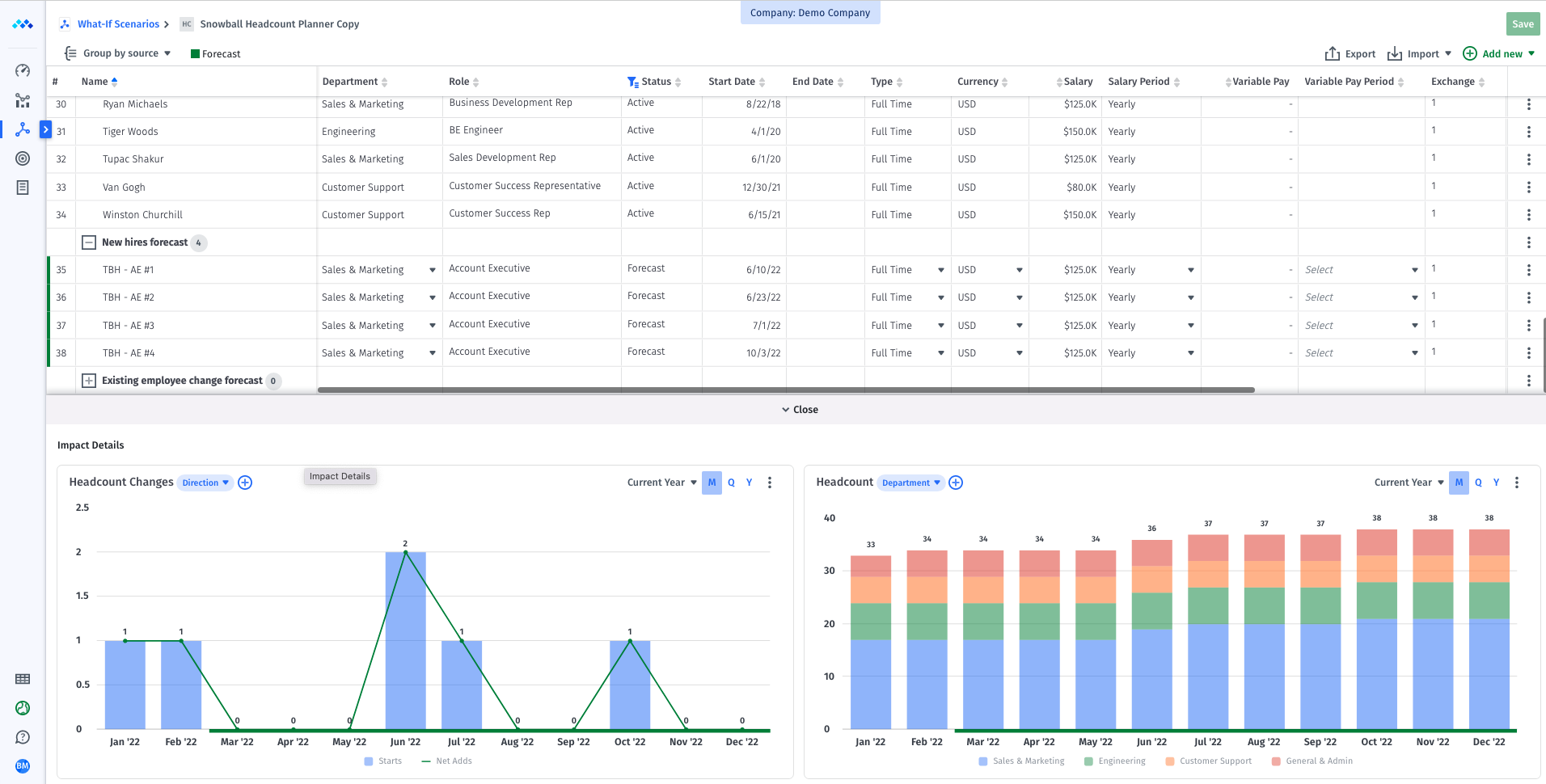Screen dimensions: 1546x784
Task: Toggle the Starts legend series
Action: click(383, 761)
